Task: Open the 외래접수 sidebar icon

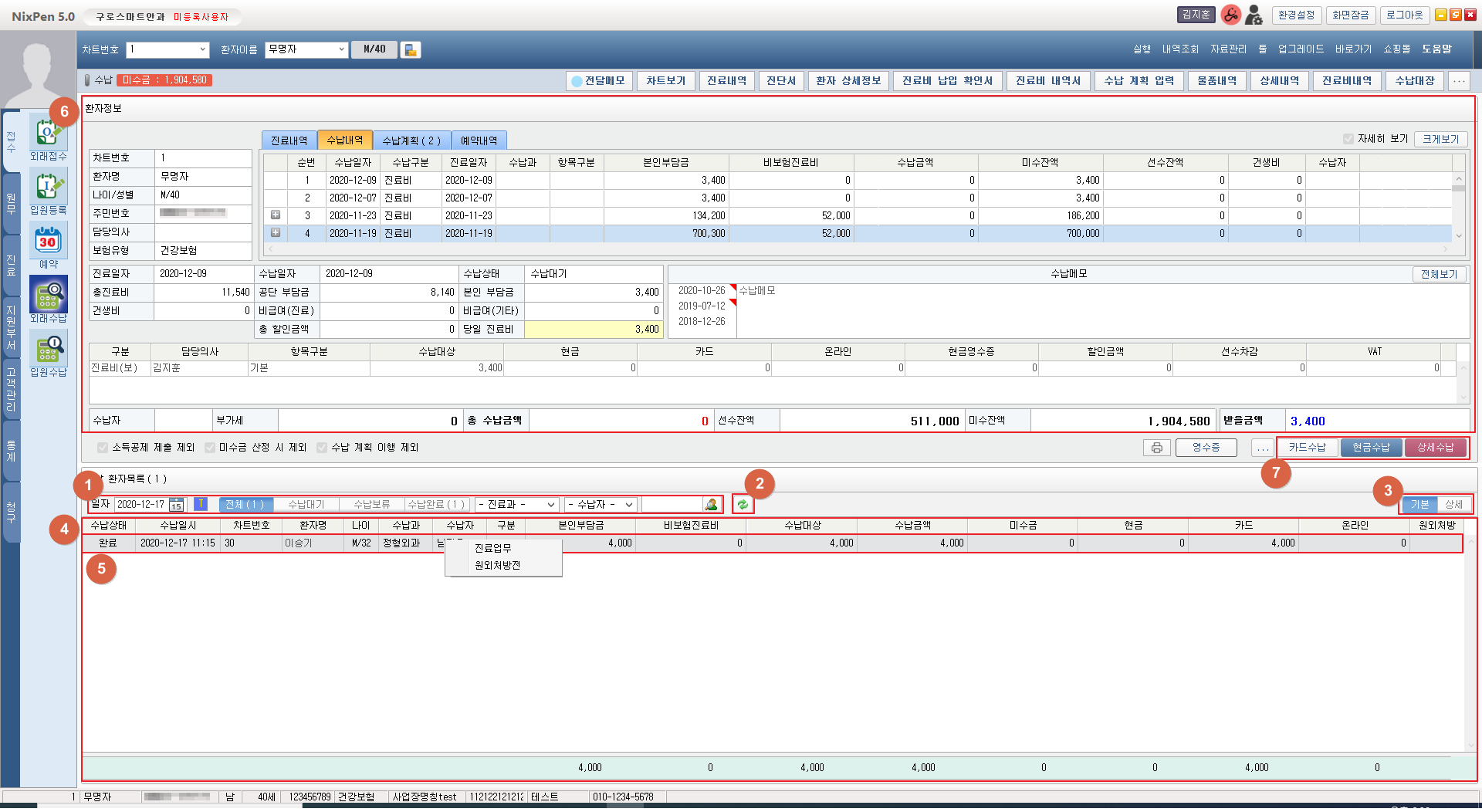Action: click(x=48, y=134)
